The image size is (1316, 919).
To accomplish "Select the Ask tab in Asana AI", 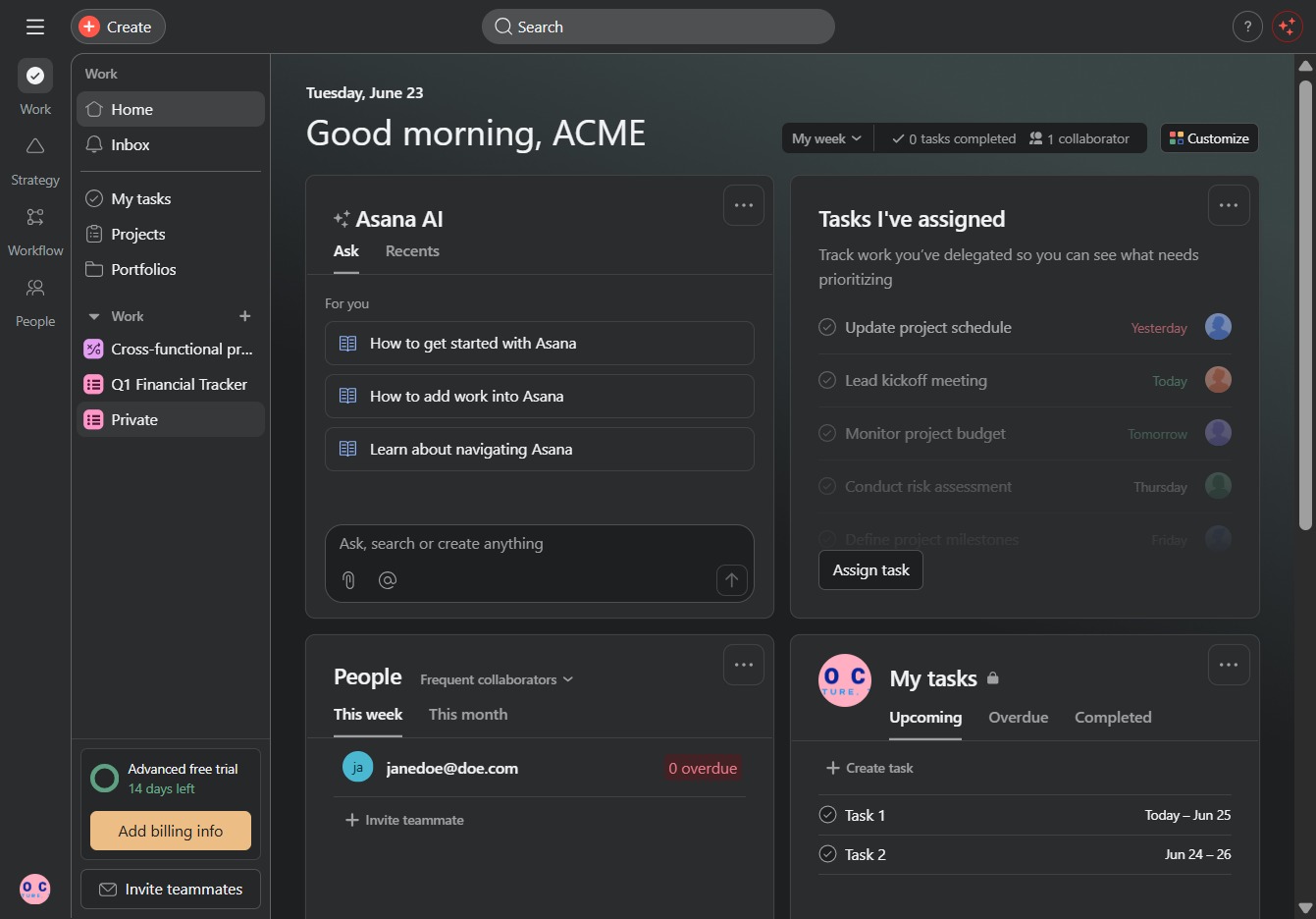I will (x=346, y=251).
